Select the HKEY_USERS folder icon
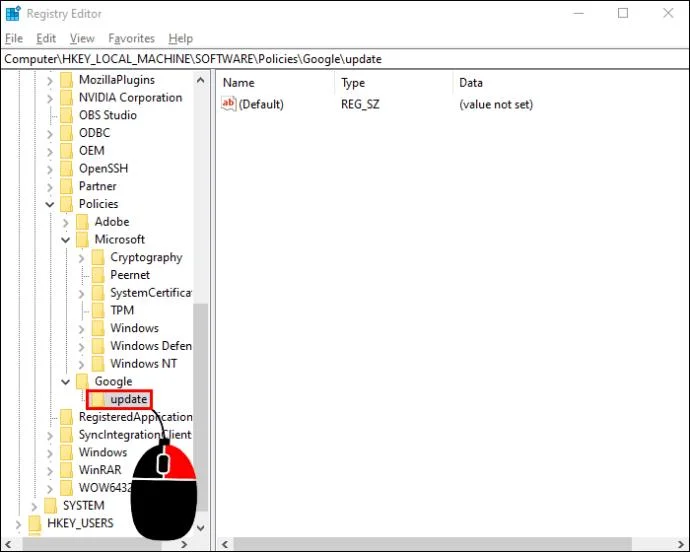Screen dimensions: 690x552 pyautogui.click(x=35, y=523)
